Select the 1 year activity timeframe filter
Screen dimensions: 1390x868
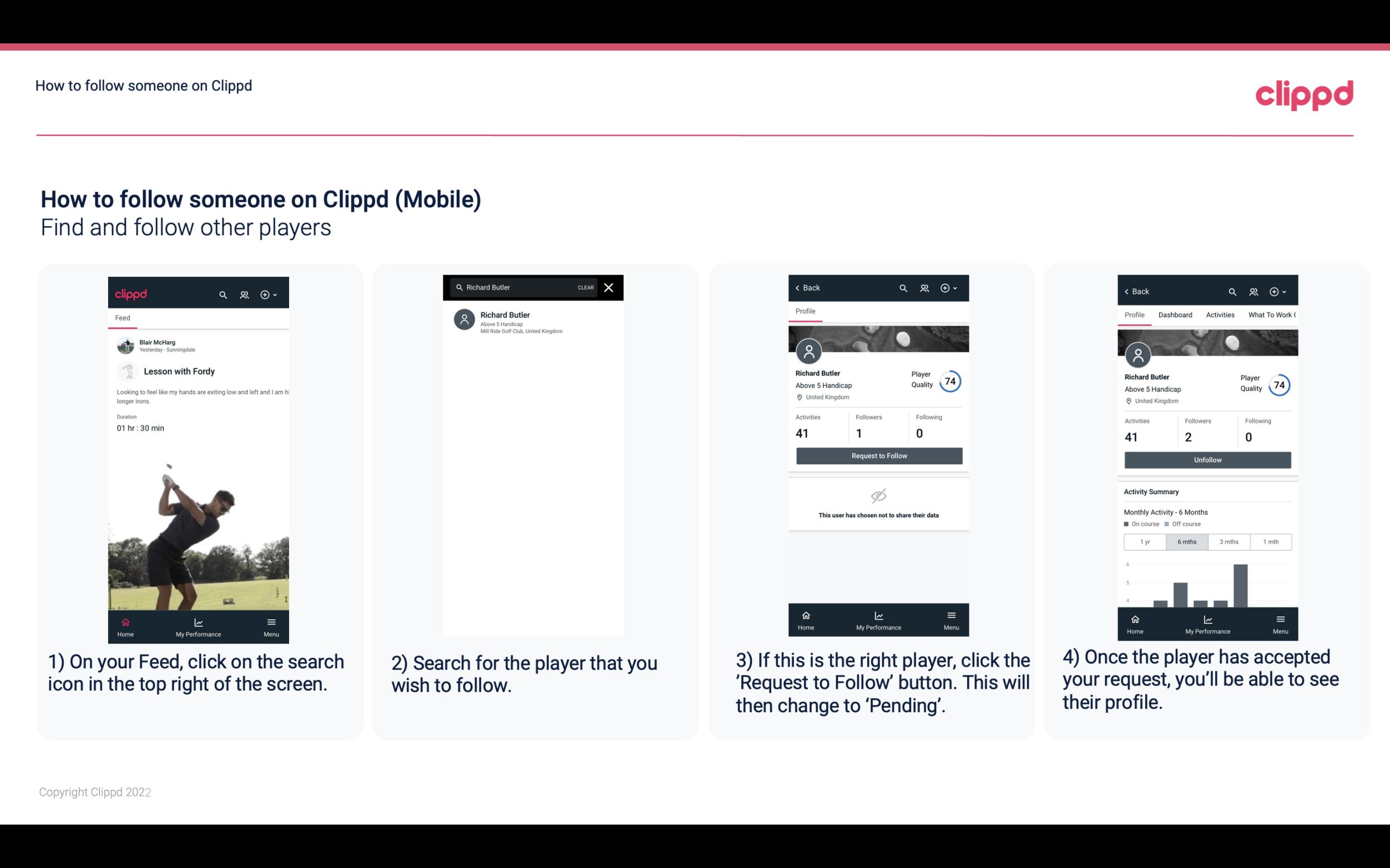pos(1145,541)
